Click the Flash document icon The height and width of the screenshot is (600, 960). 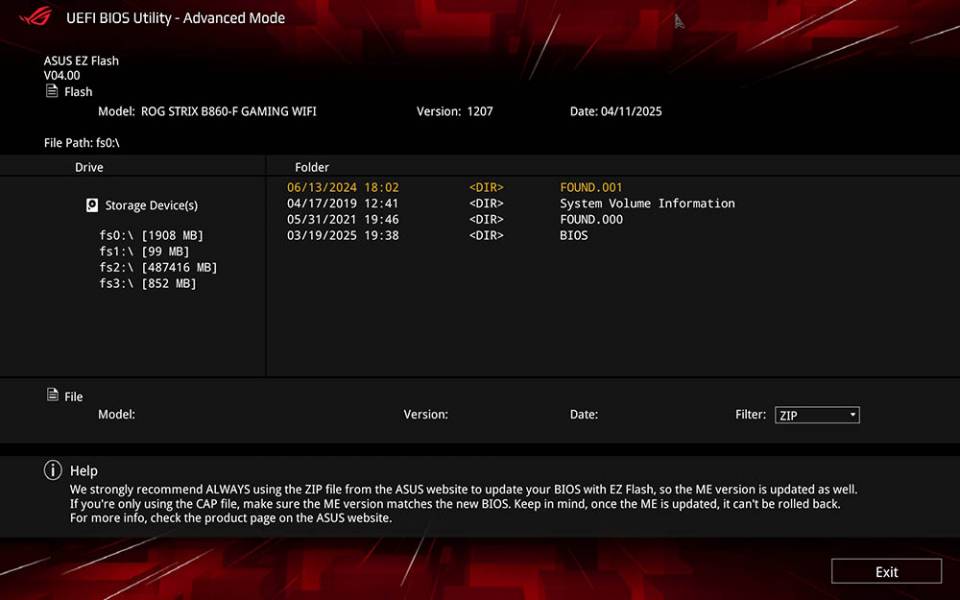(x=52, y=91)
